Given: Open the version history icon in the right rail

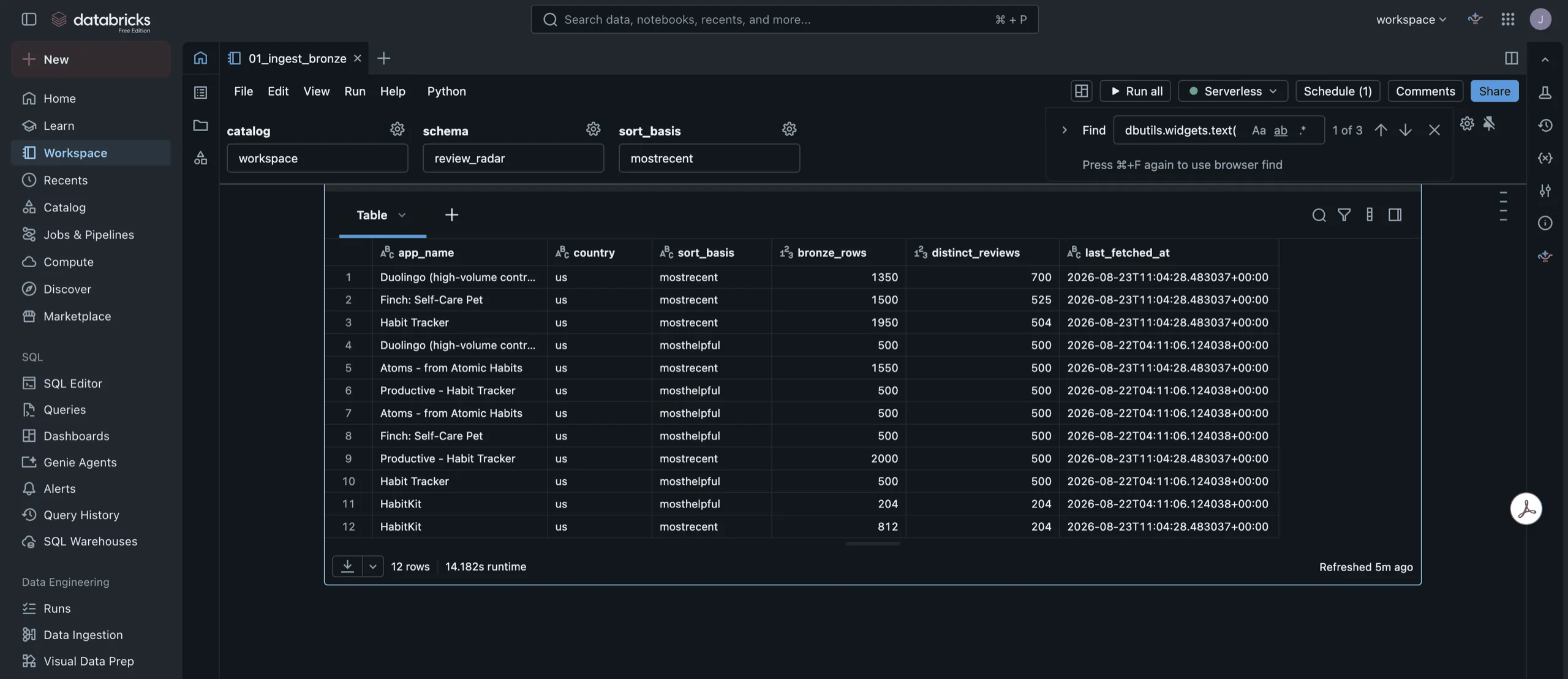Looking at the screenshot, I should pyautogui.click(x=1545, y=125).
